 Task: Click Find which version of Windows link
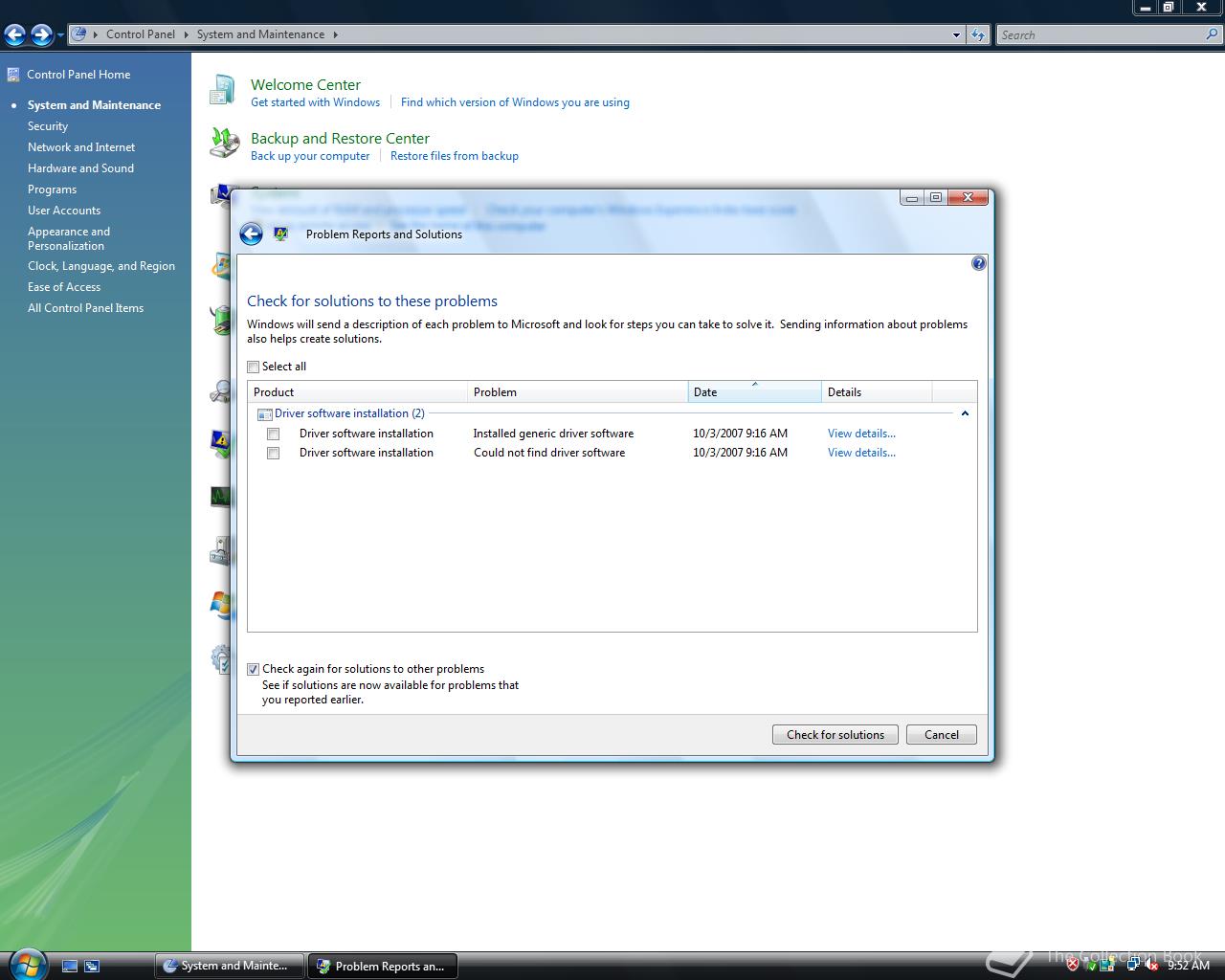click(x=515, y=102)
